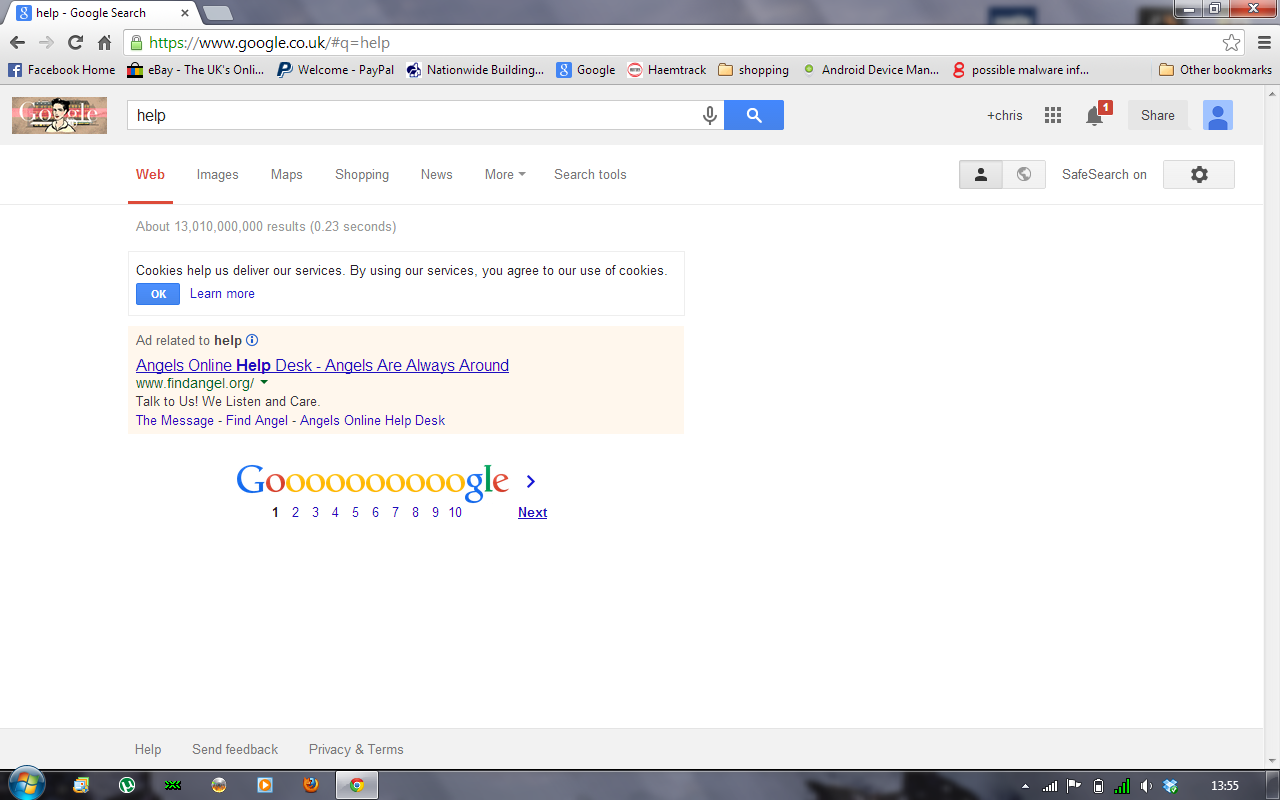Click the Share button
The width and height of the screenshot is (1280, 800).
coord(1158,115)
